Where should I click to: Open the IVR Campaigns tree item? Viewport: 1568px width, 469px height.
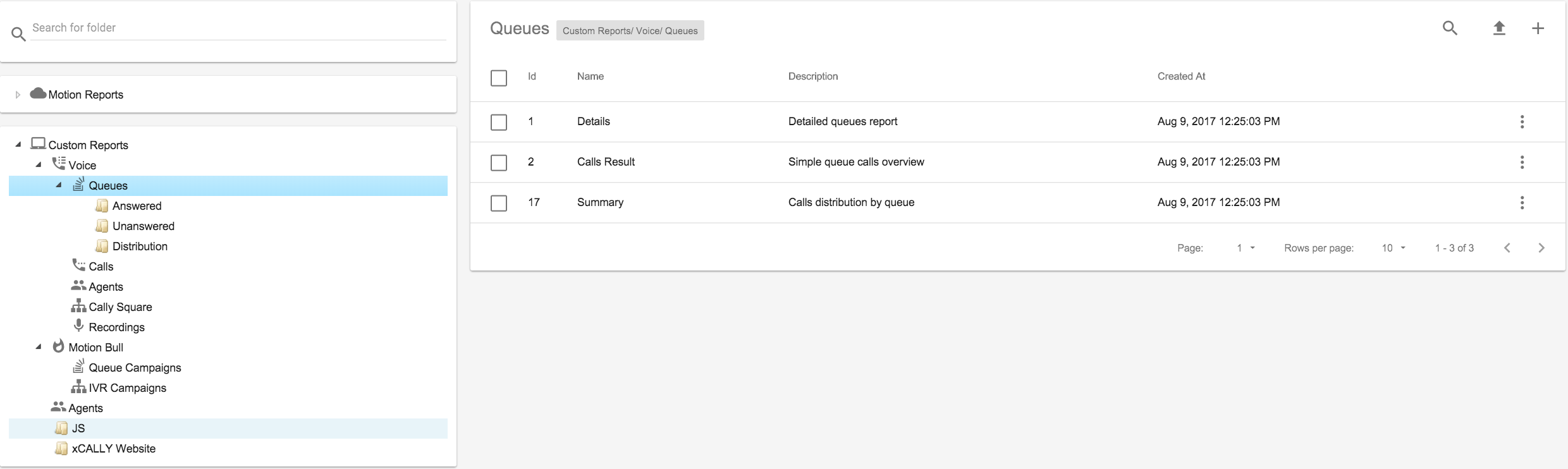coord(127,388)
